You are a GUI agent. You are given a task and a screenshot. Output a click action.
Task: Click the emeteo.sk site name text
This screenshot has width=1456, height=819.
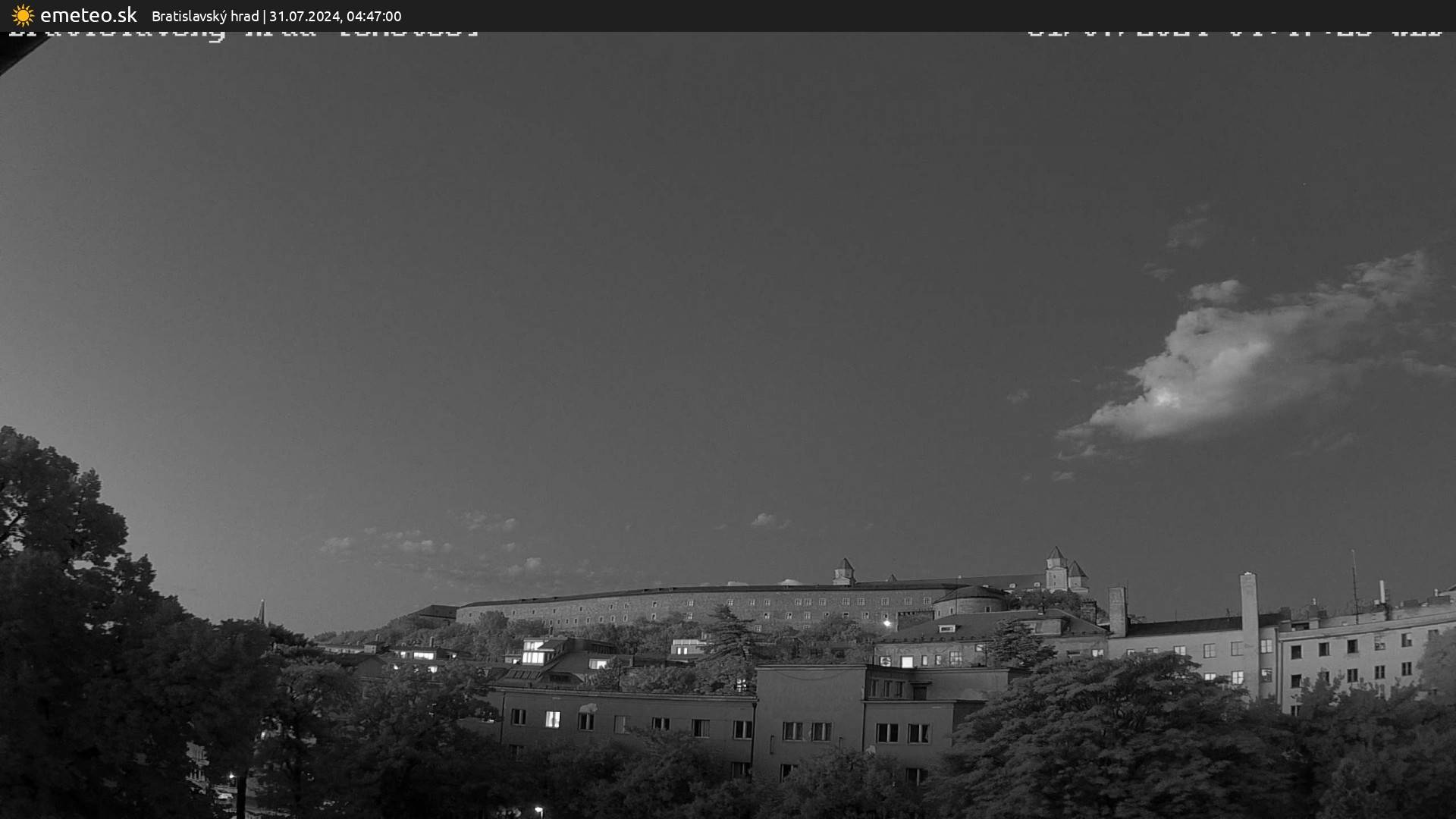pyautogui.click(x=89, y=15)
